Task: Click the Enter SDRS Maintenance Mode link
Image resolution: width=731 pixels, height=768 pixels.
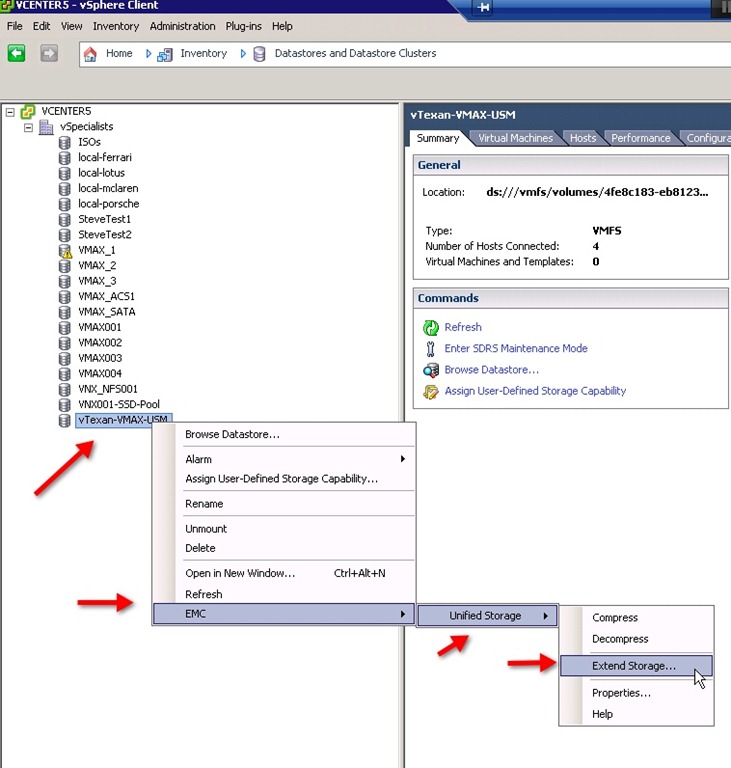Action: tap(515, 349)
